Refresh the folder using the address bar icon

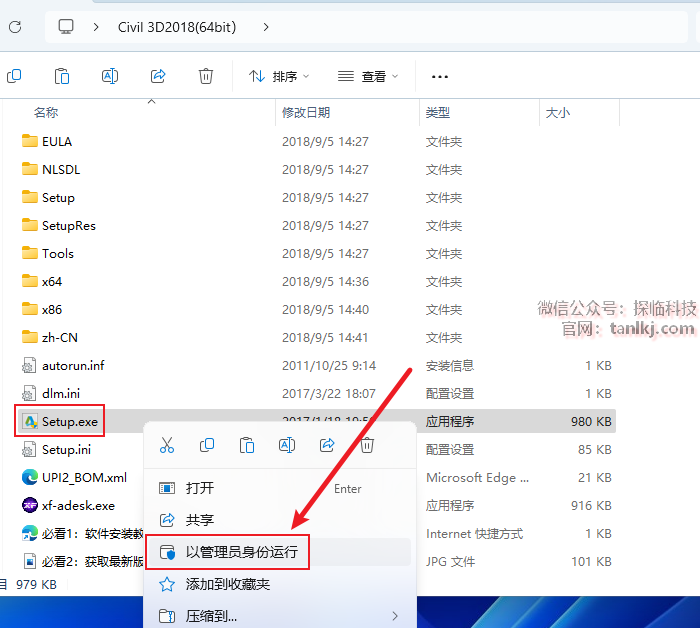point(15,27)
